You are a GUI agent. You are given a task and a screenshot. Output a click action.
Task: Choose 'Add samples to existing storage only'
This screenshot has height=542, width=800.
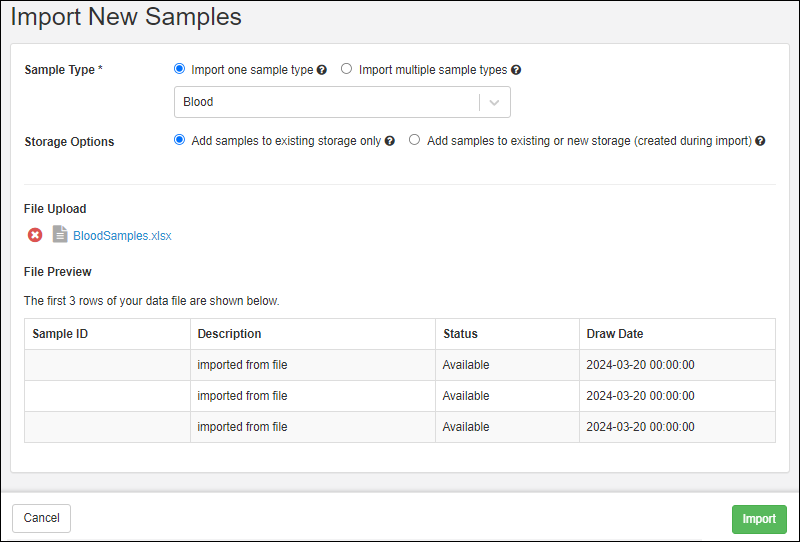pos(180,140)
